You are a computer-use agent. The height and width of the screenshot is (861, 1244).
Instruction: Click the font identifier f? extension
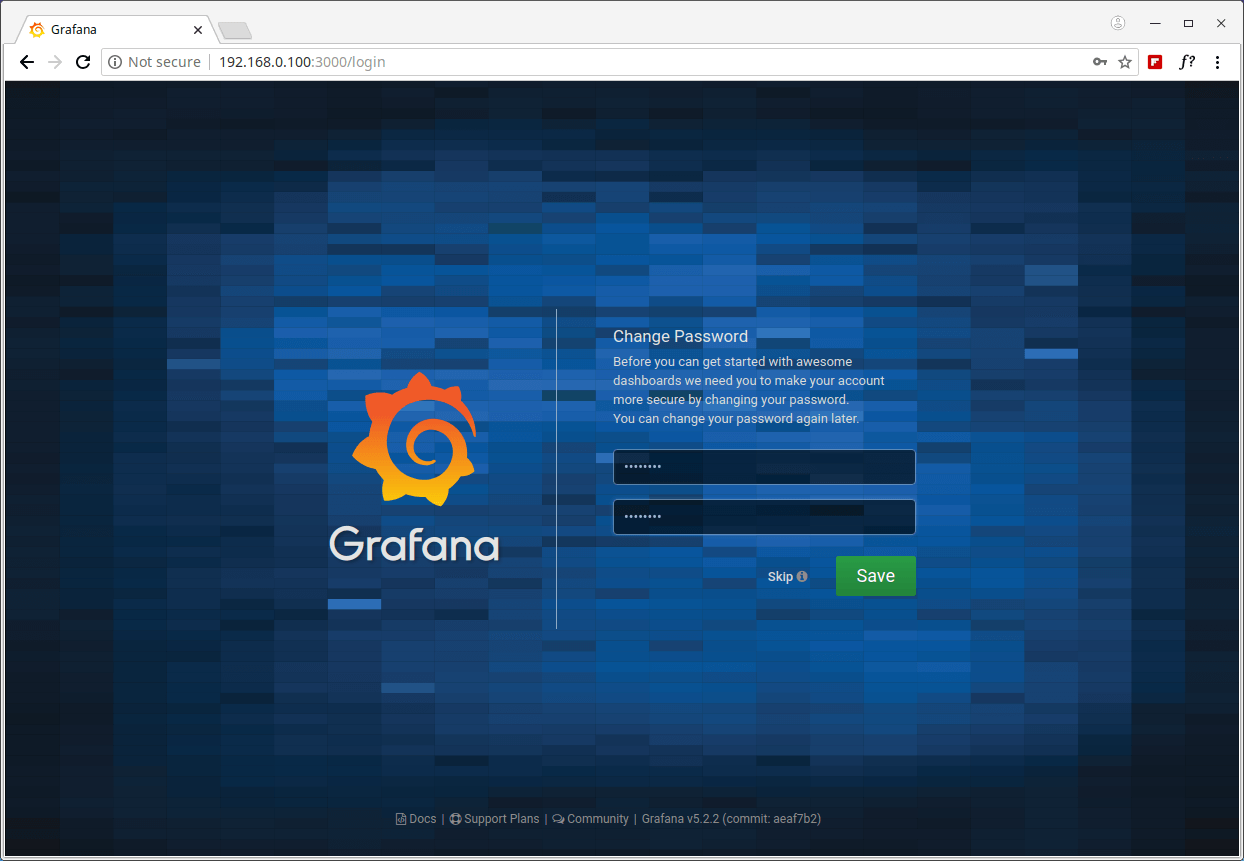click(x=1186, y=62)
